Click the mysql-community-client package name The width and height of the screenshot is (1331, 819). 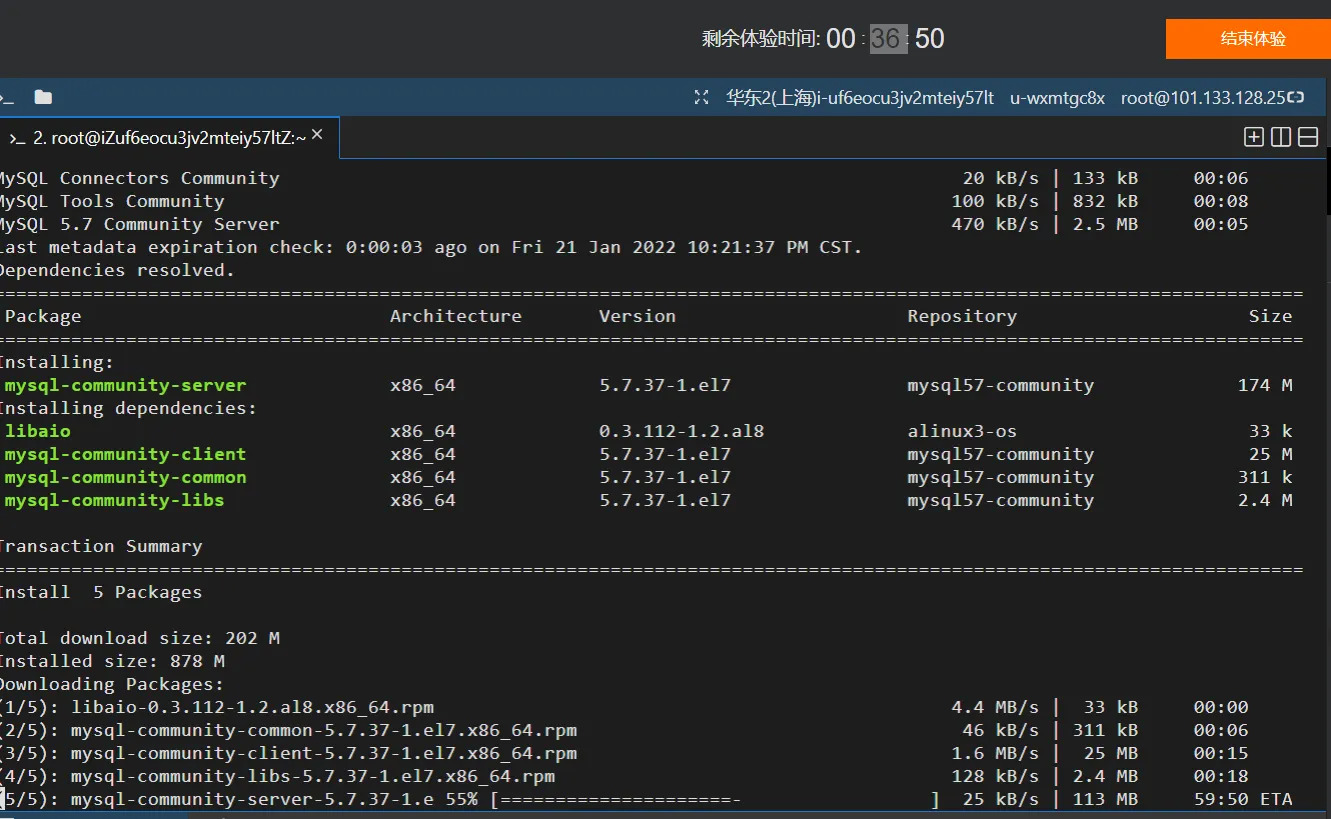click(125, 454)
